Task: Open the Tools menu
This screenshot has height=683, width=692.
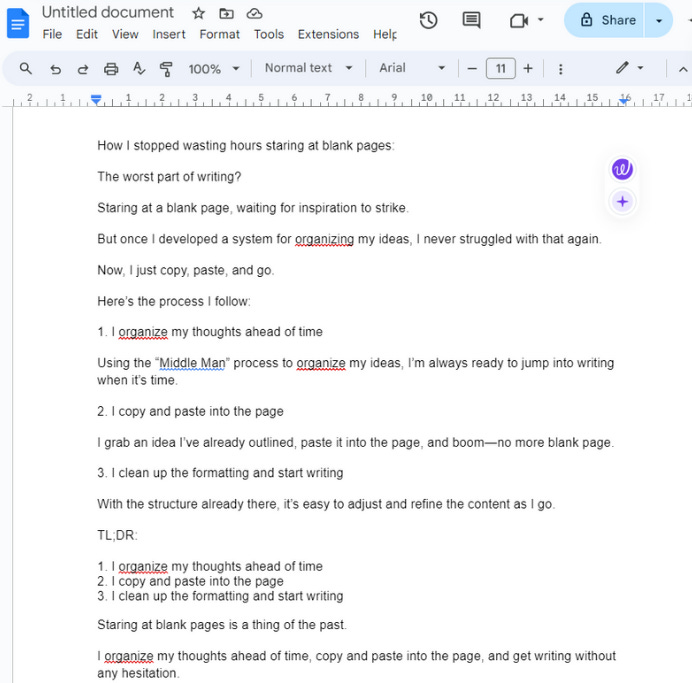Action: coord(268,34)
